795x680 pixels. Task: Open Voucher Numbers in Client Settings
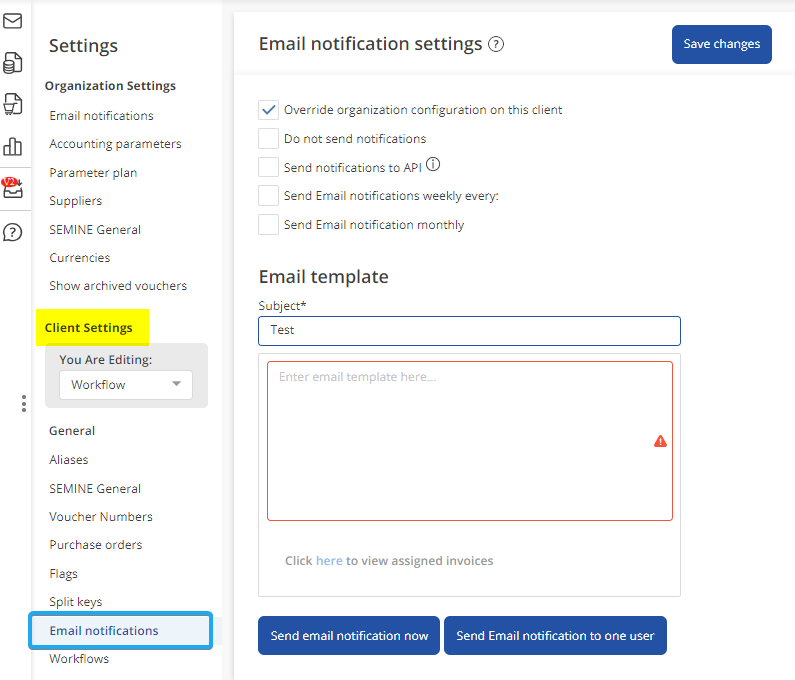tap(101, 517)
